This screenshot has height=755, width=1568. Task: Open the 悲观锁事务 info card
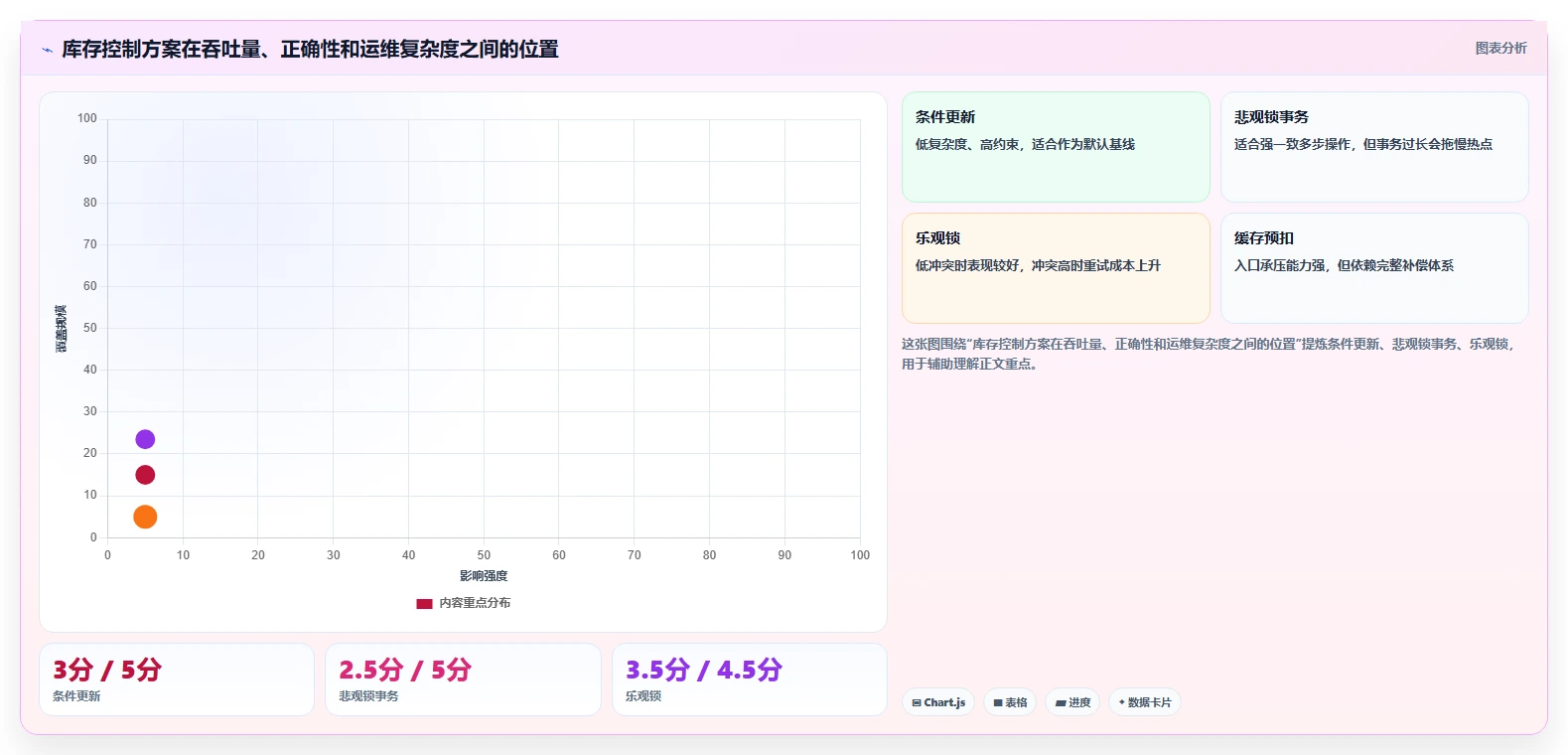pos(1374,147)
